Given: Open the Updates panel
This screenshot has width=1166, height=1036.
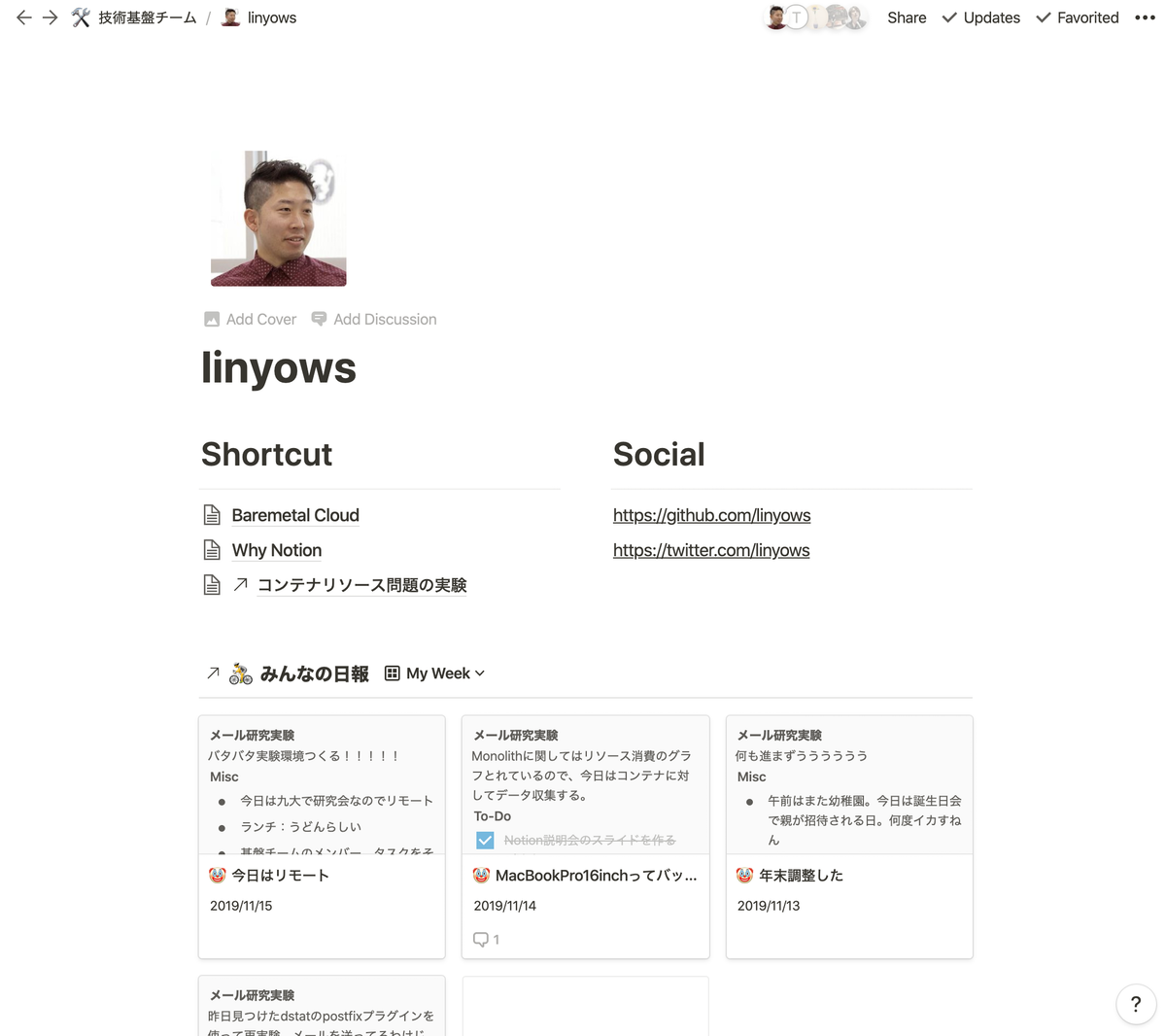Looking at the screenshot, I should click(x=980, y=17).
